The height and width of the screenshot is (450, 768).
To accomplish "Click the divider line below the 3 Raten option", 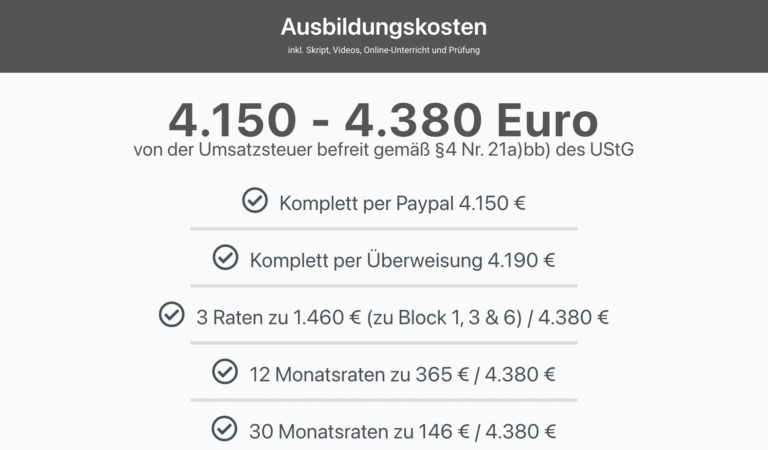I will (384, 343).
